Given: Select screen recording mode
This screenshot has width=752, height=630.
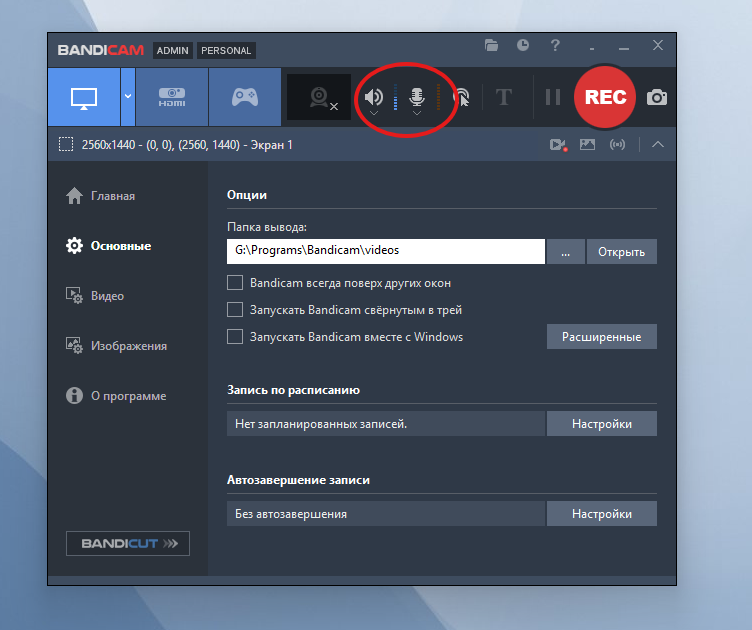Looking at the screenshot, I should [x=84, y=97].
